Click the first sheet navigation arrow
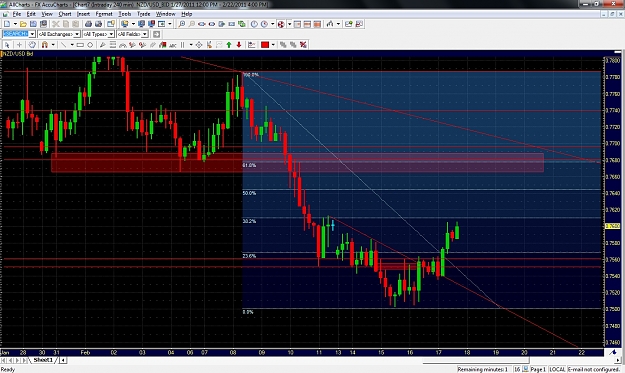Viewport: 625px width, 373px height. [4, 360]
